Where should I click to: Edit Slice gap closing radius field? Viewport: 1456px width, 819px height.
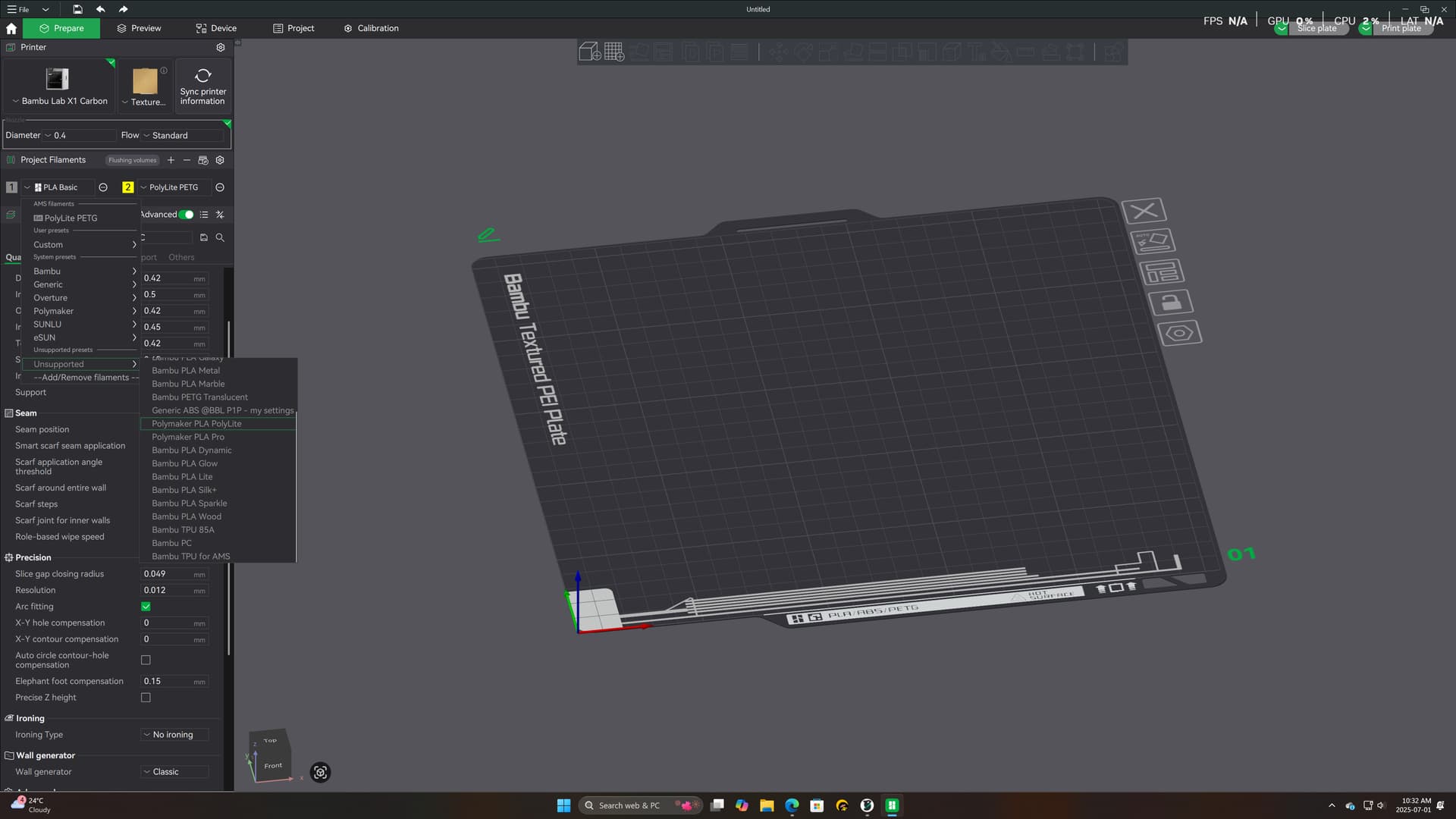[x=174, y=574]
